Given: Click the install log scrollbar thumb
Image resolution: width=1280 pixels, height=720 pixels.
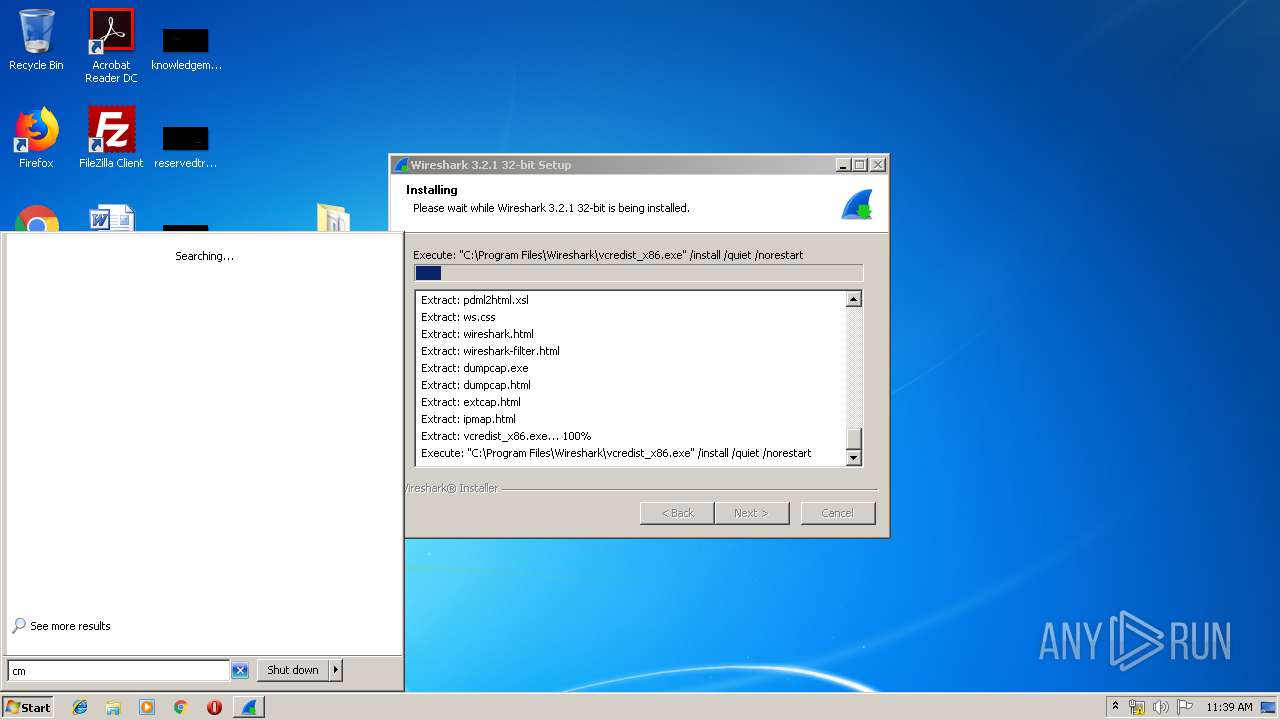Looking at the screenshot, I should (x=853, y=439).
